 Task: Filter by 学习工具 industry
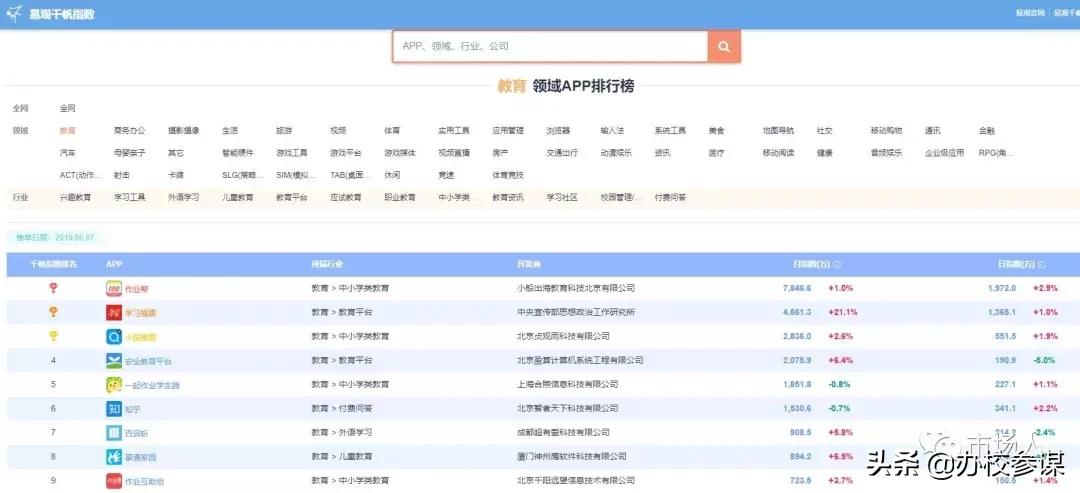(x=129, y=197)
